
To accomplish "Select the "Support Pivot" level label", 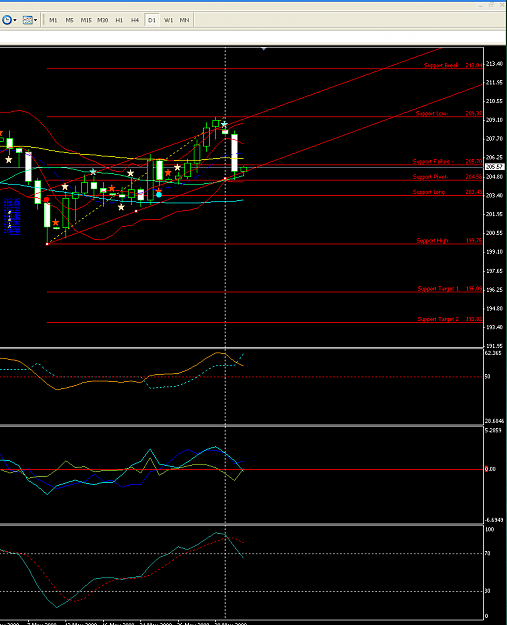I will 430,177.
